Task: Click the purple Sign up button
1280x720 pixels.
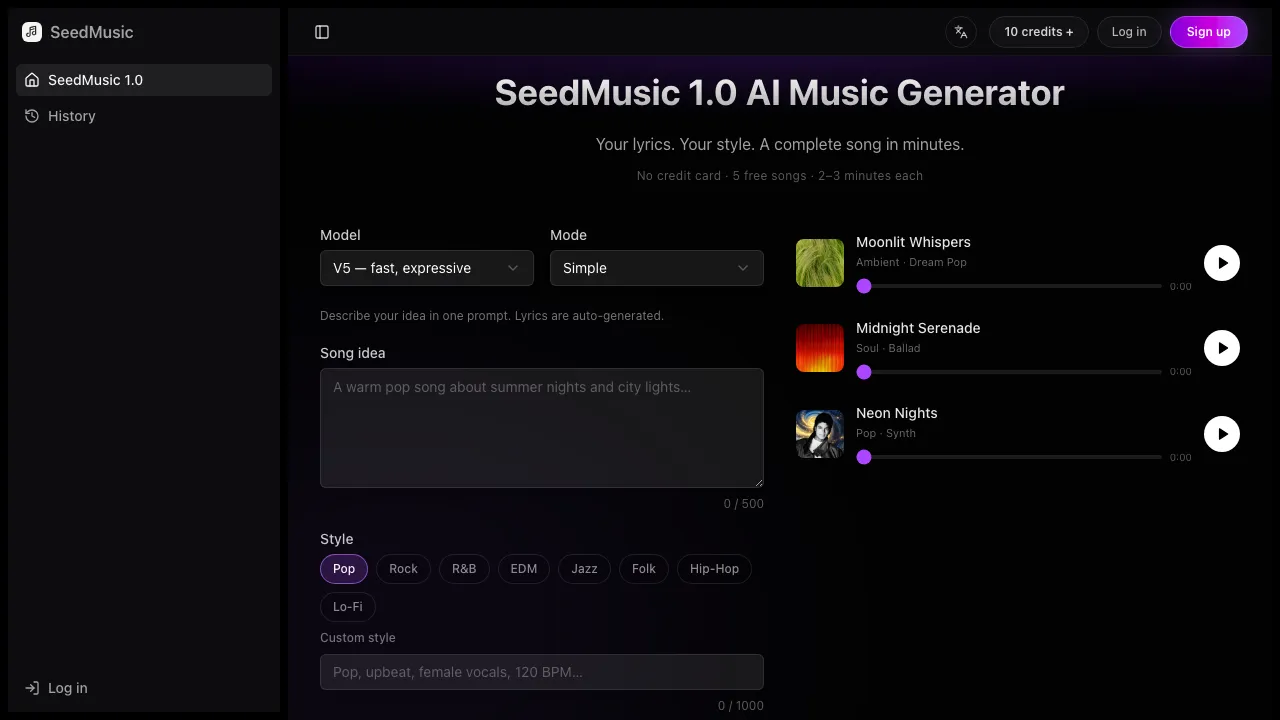Action: [1208, 32]
